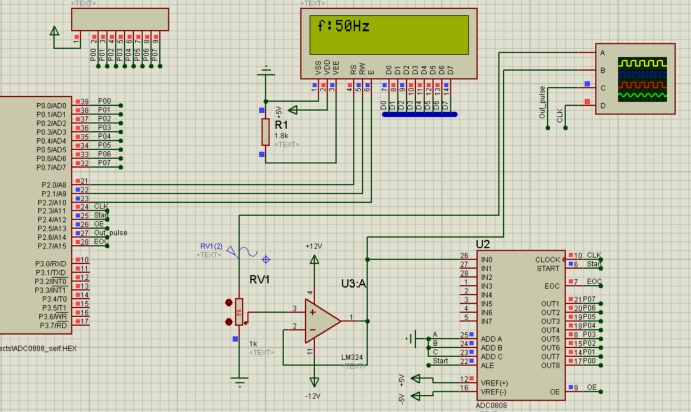Click the +12V power terminal arrow

click(314, 260)
